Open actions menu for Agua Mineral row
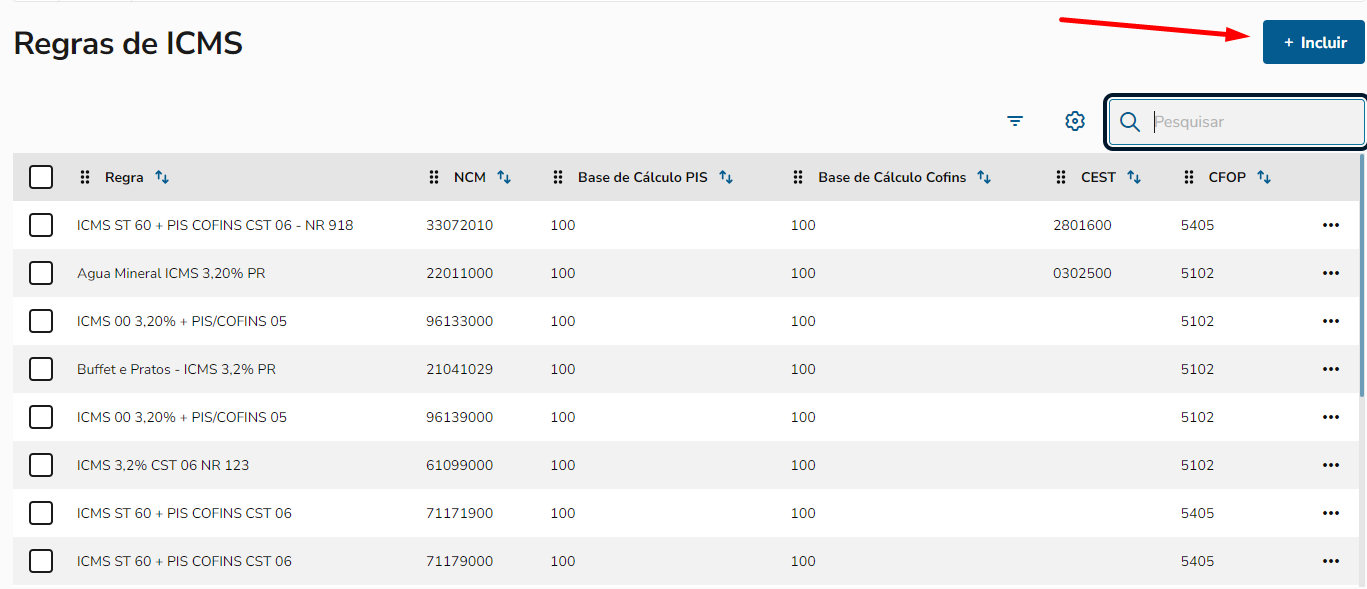The width and height of the screenshot is (1367, 589). tap(1331, 273)
